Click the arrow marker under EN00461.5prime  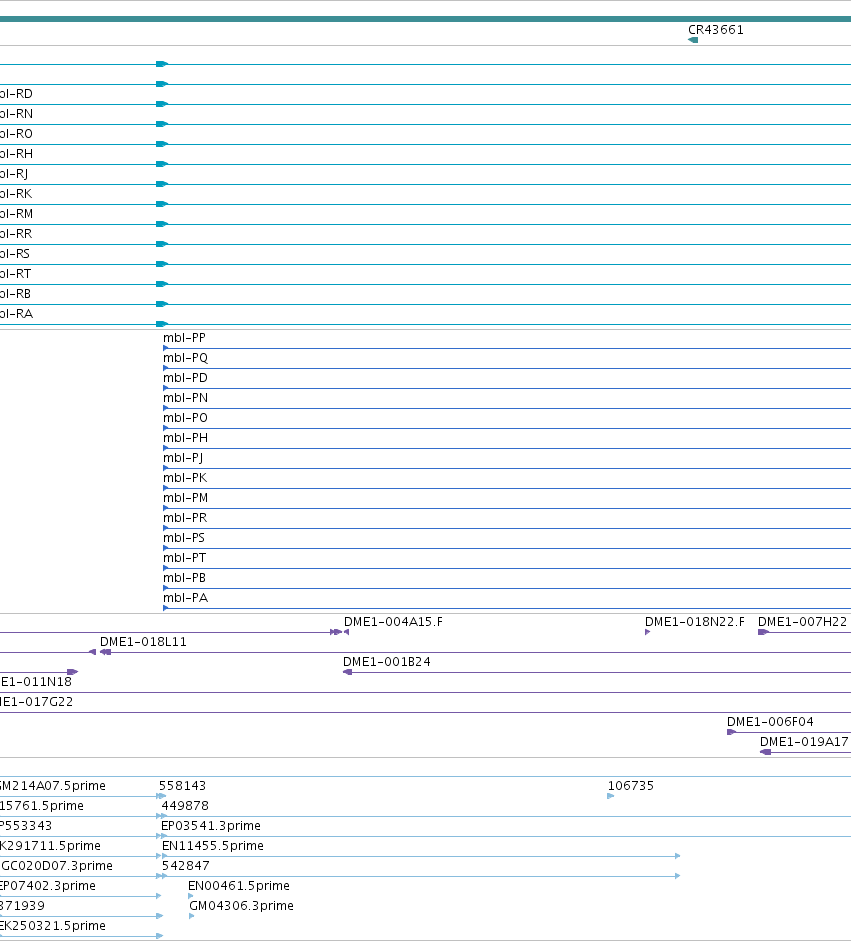(191, 896)
